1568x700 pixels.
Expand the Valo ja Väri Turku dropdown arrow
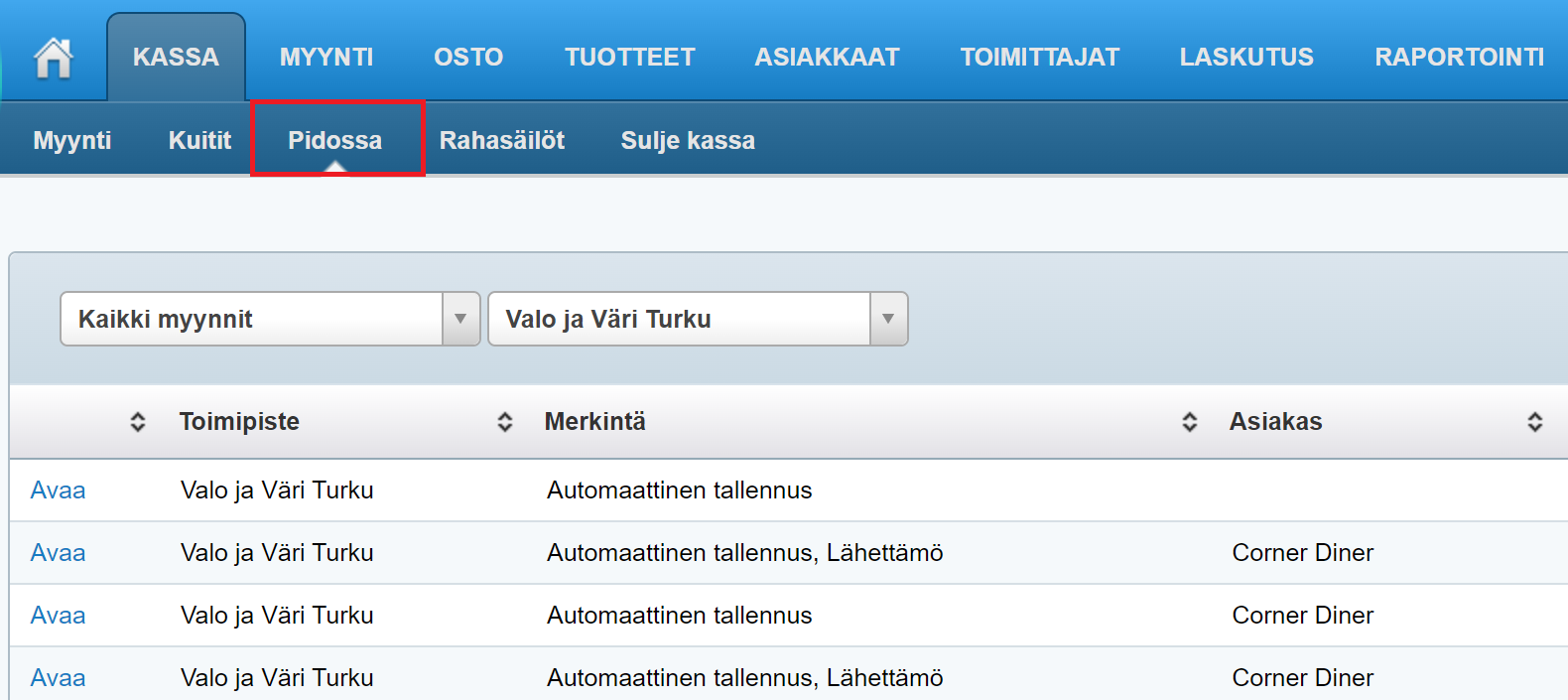(x=888, y=319)
